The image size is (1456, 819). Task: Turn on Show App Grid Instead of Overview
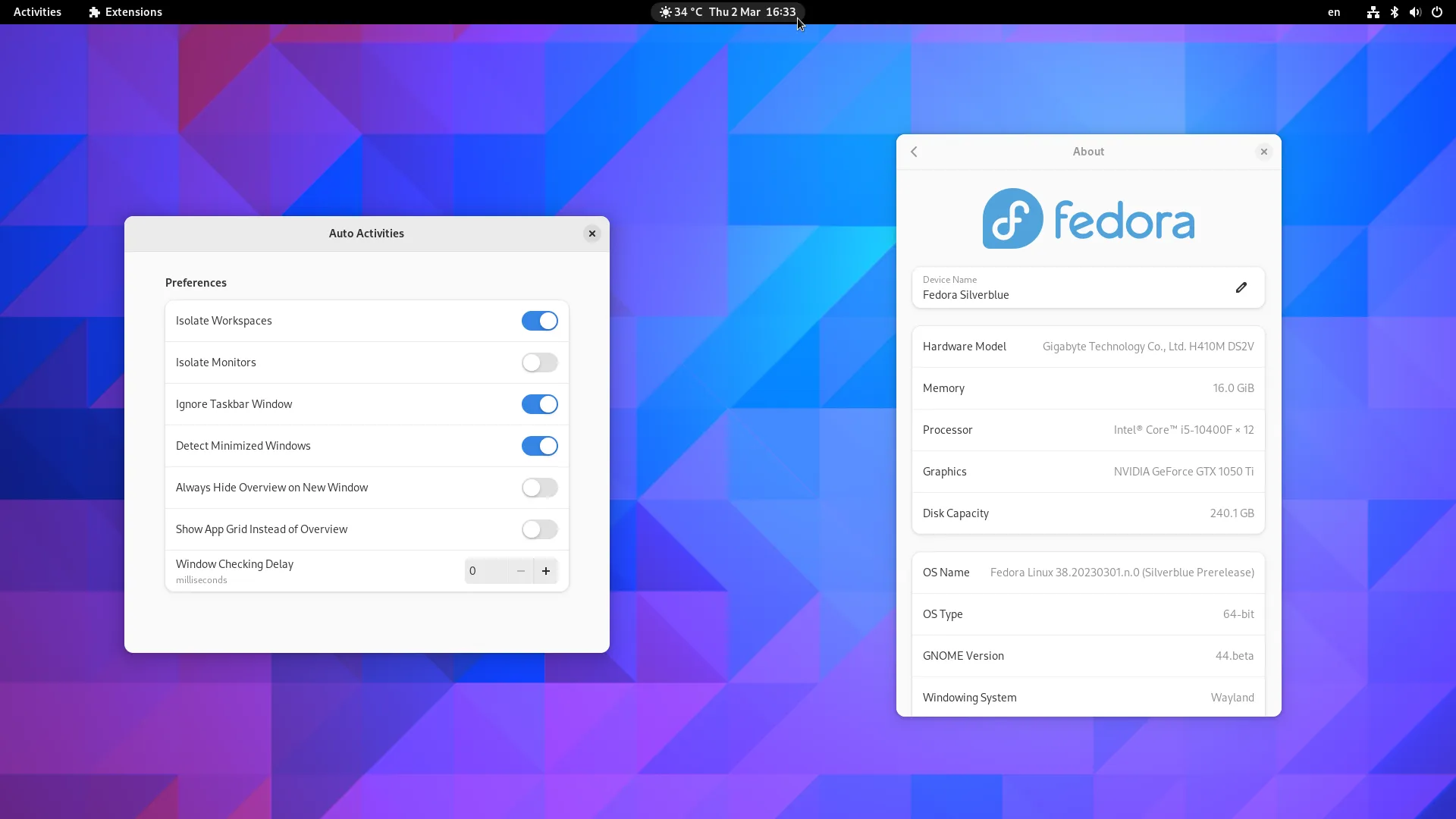coord(539,529)
